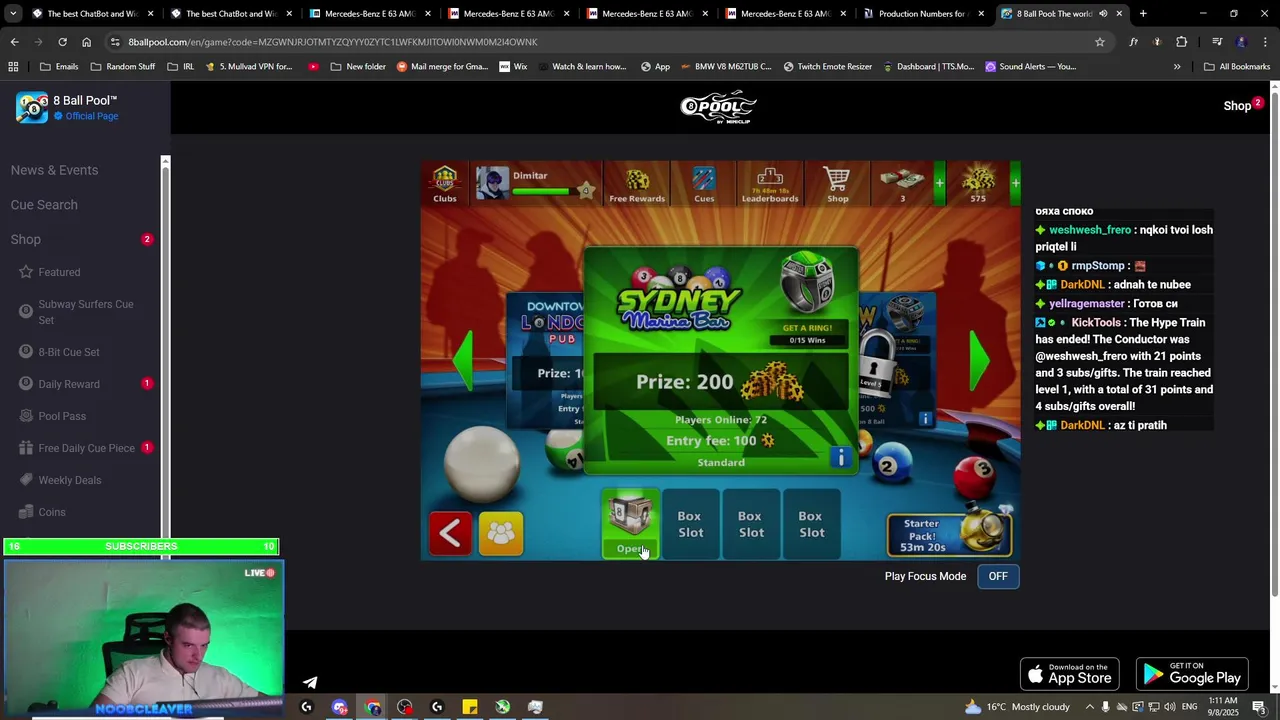Open Sydney Marina Bar info icon
Viewport: 1280px width, 720px height.
[x=841, y=457]
